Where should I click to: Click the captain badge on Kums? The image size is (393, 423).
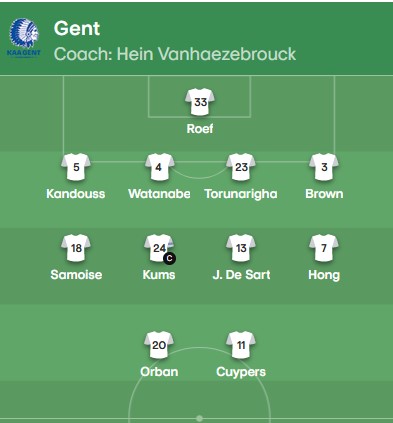pos(169,258)
